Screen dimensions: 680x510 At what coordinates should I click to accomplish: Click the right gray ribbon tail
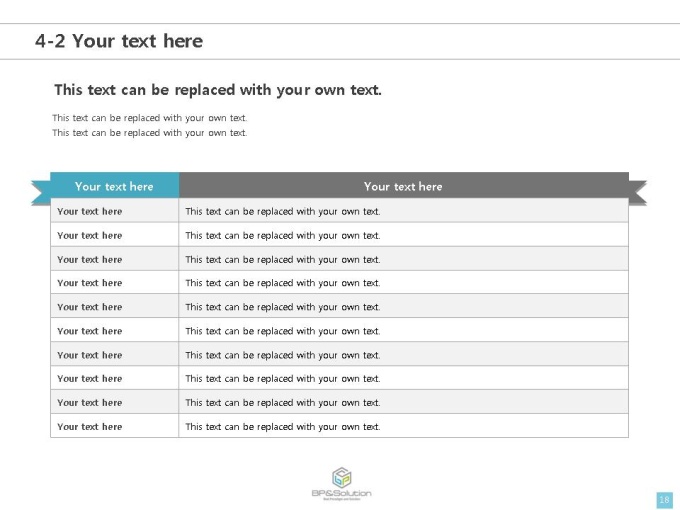click(638, 193)
